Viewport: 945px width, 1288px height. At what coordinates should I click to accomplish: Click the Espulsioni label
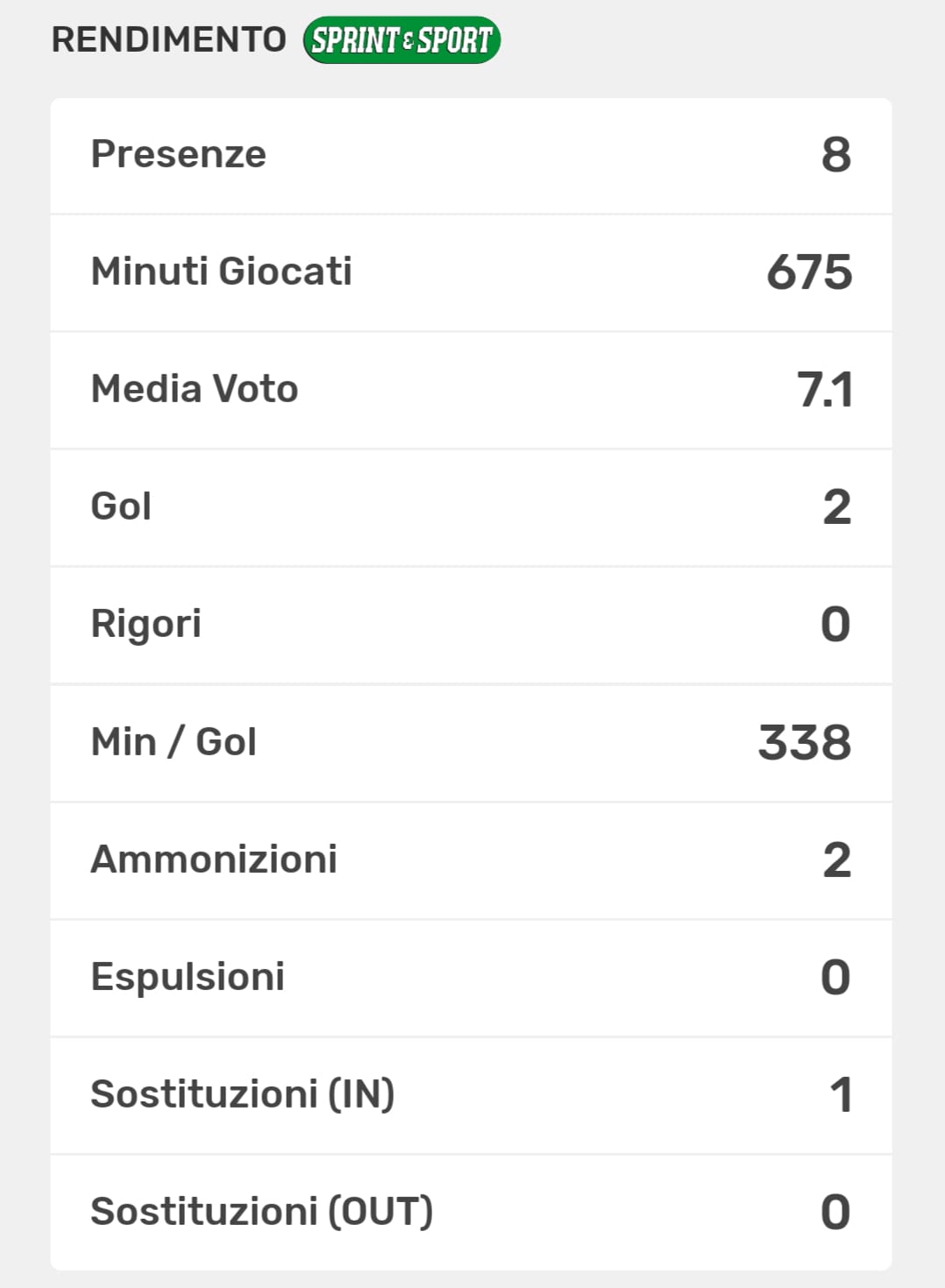coord(188,977)
